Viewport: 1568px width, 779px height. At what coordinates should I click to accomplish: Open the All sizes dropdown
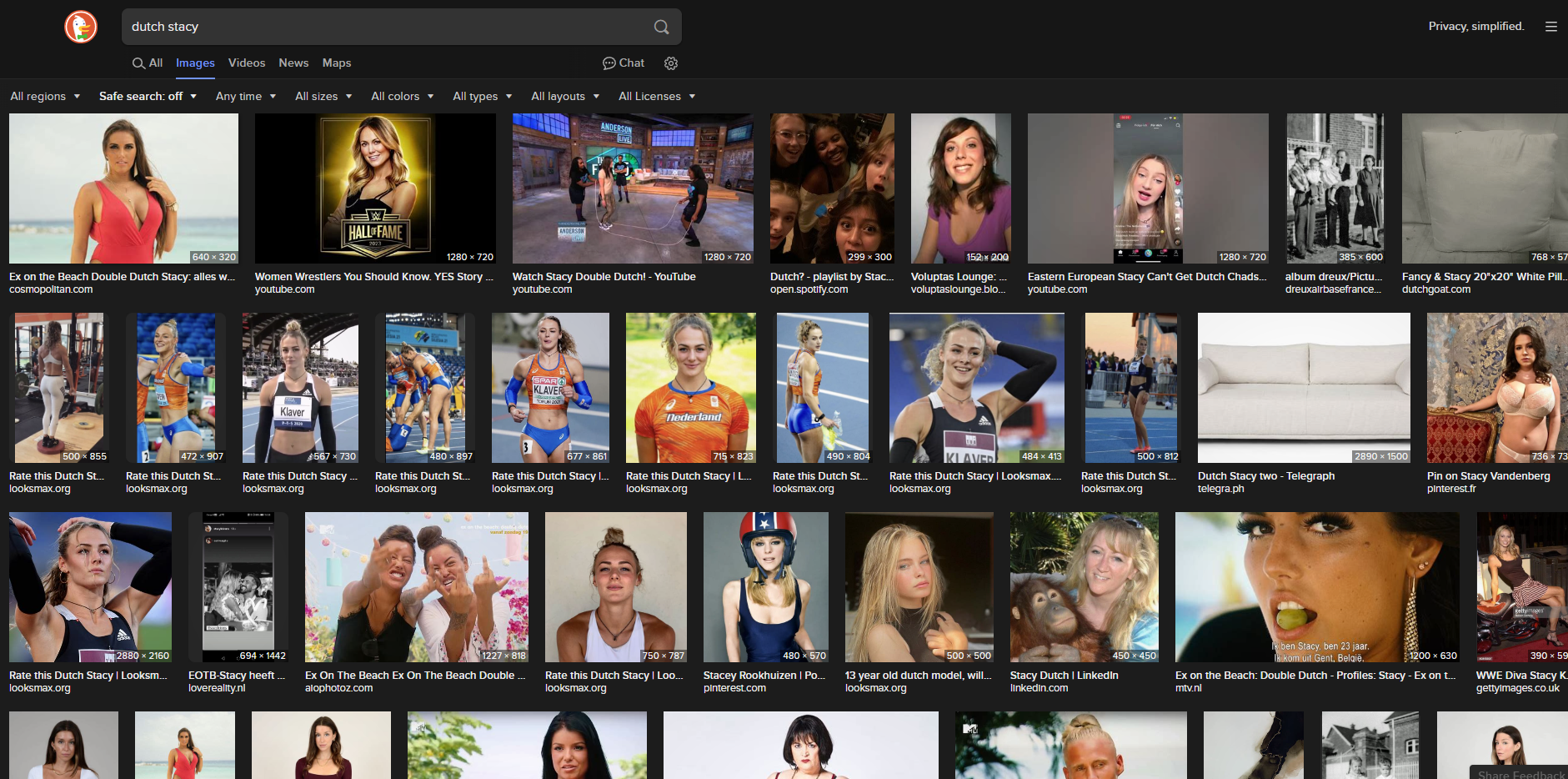pyautogui.click(x=323, y=97)
